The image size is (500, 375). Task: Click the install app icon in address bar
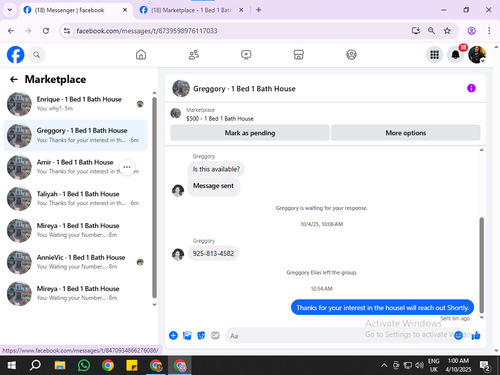click(x=415, y=31)
